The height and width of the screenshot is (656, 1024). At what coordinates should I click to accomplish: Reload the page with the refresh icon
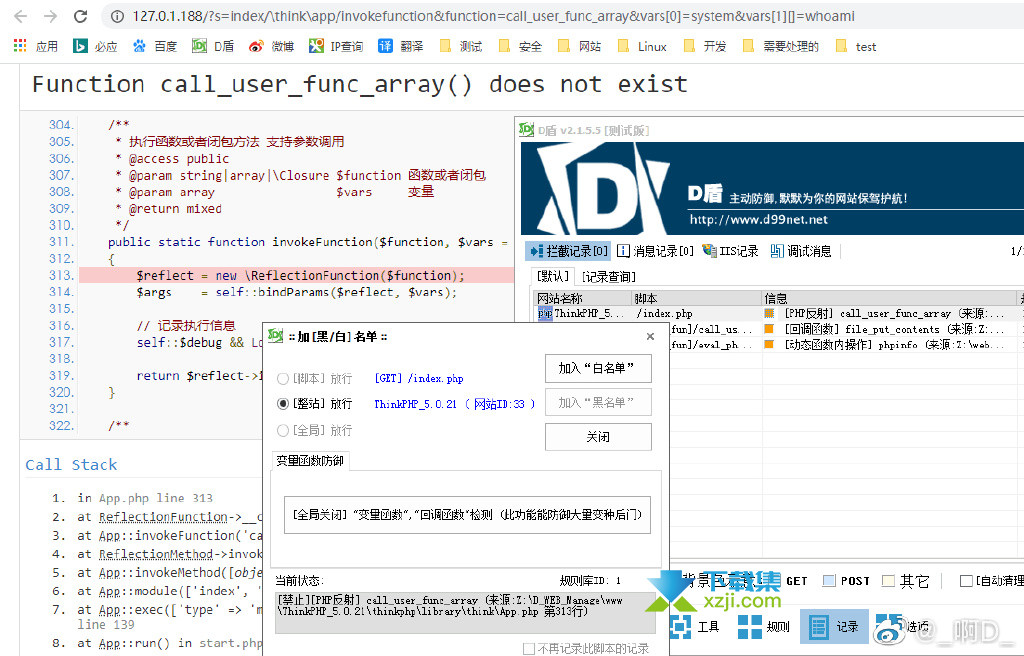[x=80, y=16]
